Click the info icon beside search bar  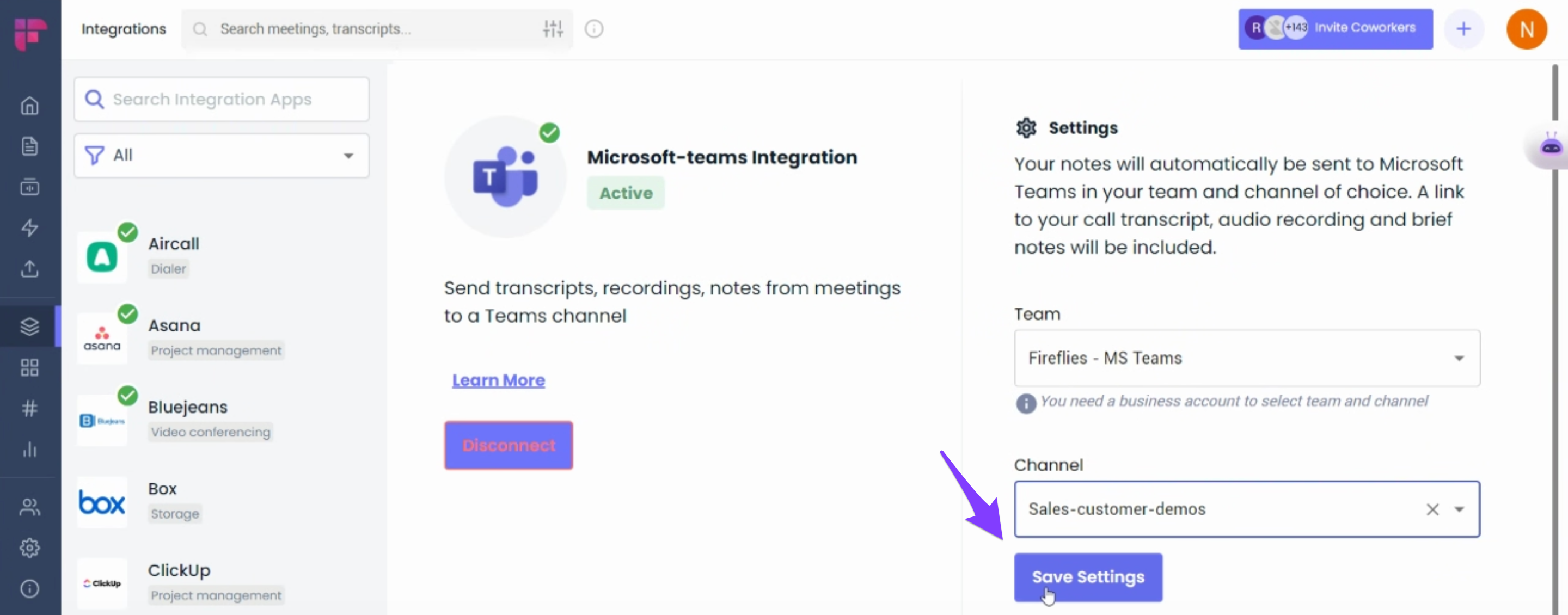click(x=594, y=29)
